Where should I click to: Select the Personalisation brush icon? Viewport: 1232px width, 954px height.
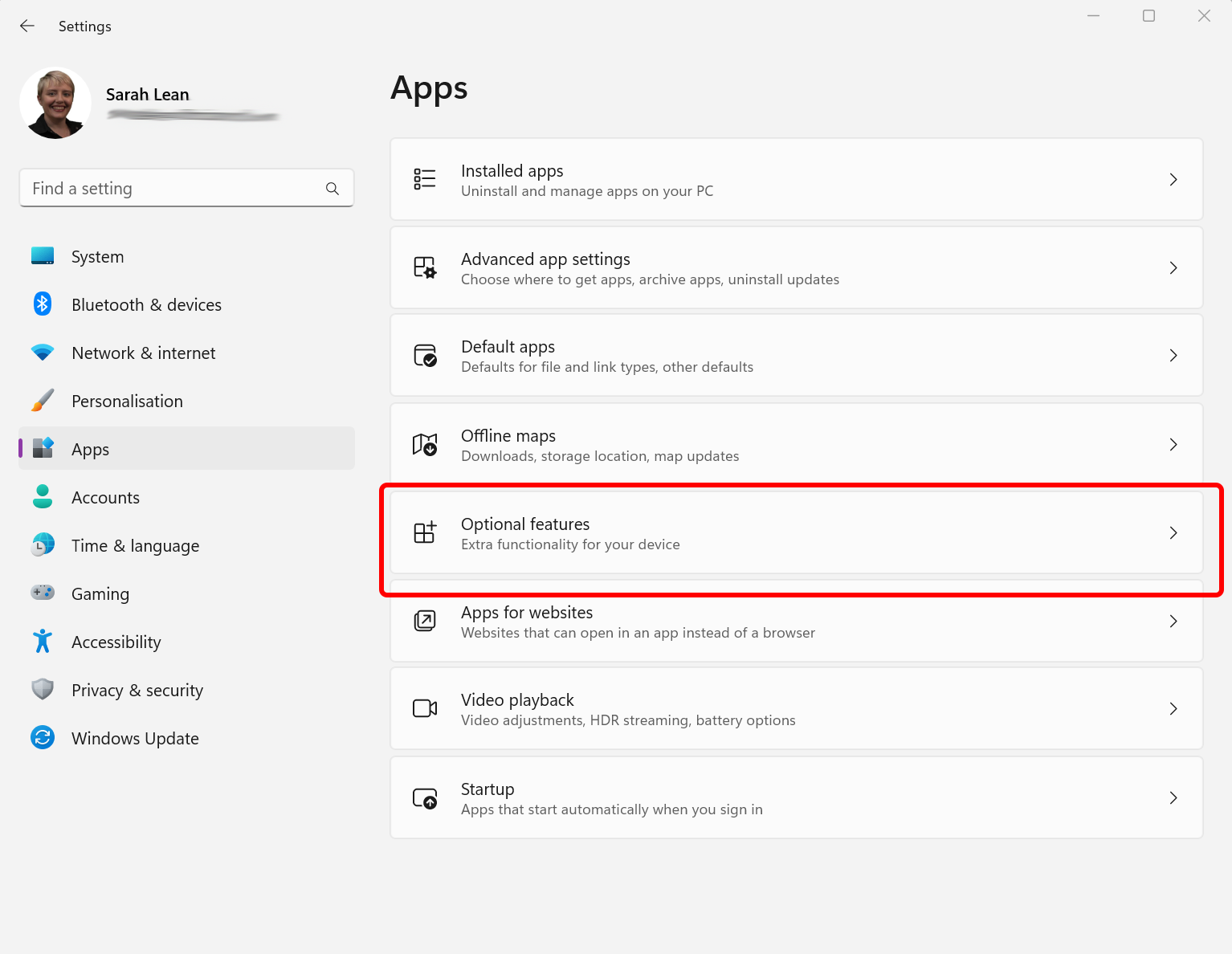coord(42,401)
